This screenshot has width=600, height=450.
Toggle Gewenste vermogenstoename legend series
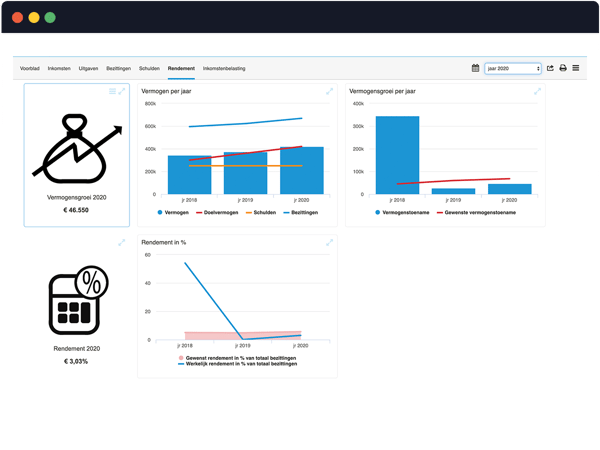476,212
